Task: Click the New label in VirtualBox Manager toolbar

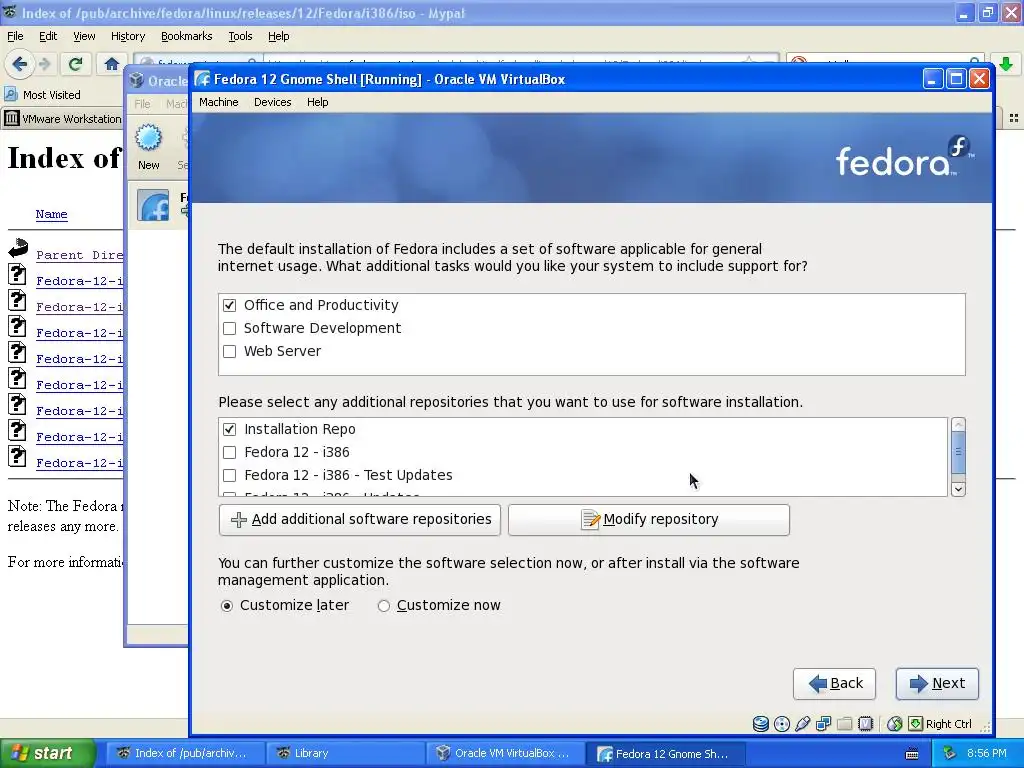Action: [x=148, y=165]
